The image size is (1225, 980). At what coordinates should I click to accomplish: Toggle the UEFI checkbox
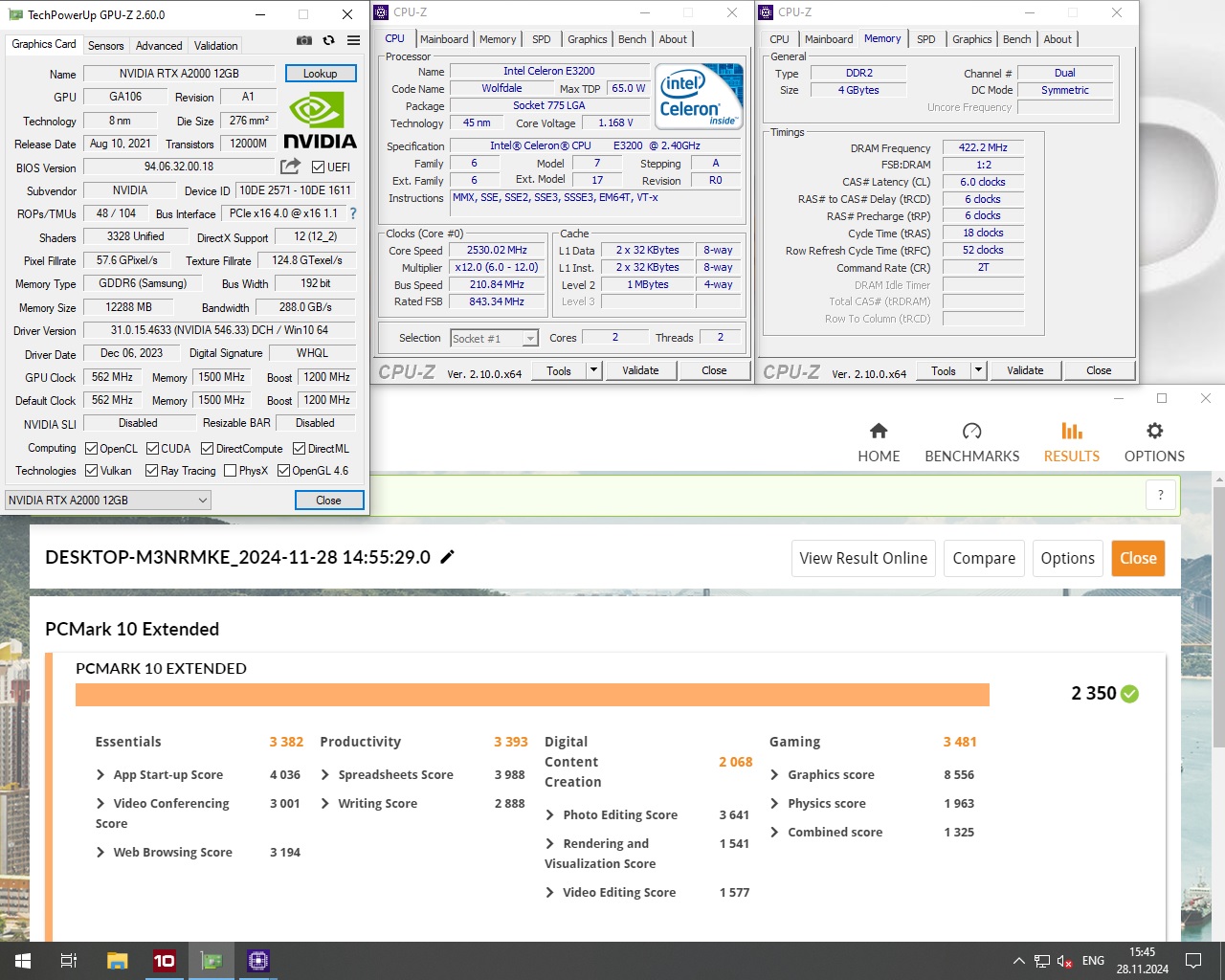318,167
